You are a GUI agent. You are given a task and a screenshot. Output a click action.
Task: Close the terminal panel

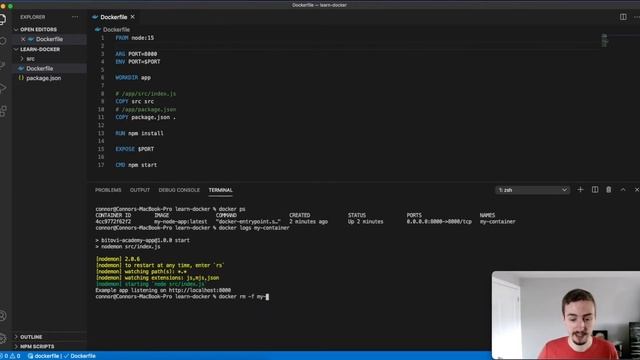tap(636, 190)
